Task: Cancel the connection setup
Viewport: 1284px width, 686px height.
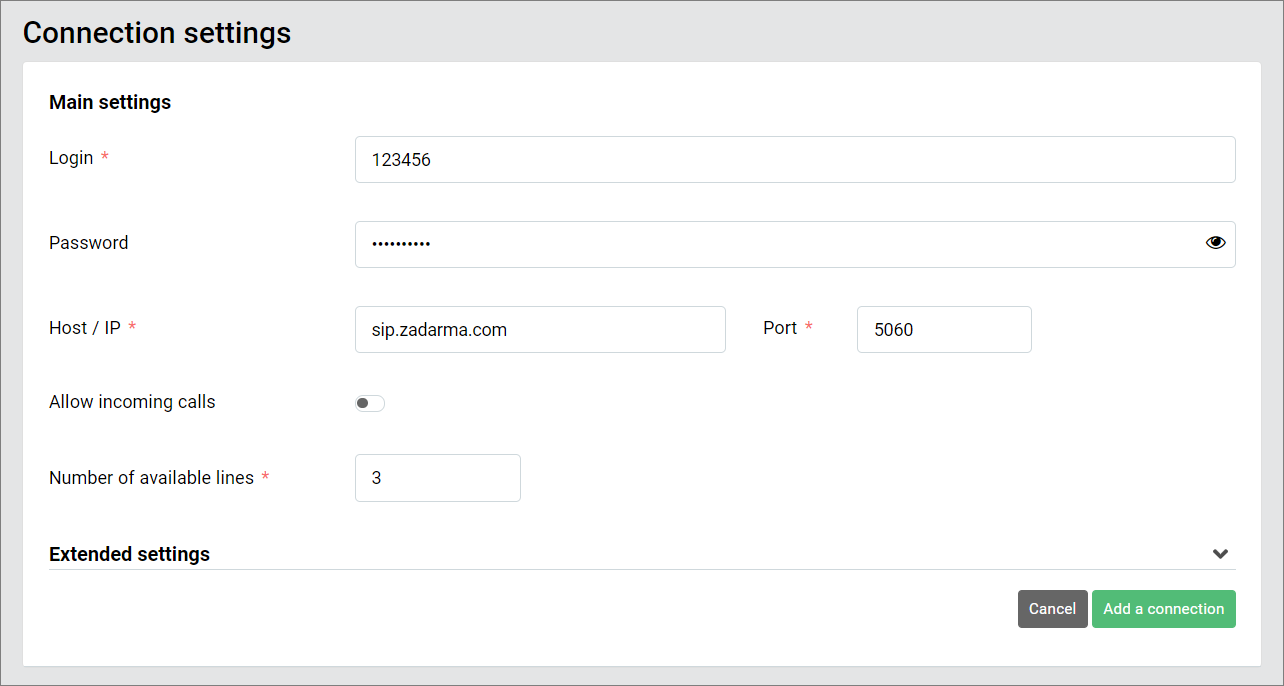Action: coord(1052,609)
